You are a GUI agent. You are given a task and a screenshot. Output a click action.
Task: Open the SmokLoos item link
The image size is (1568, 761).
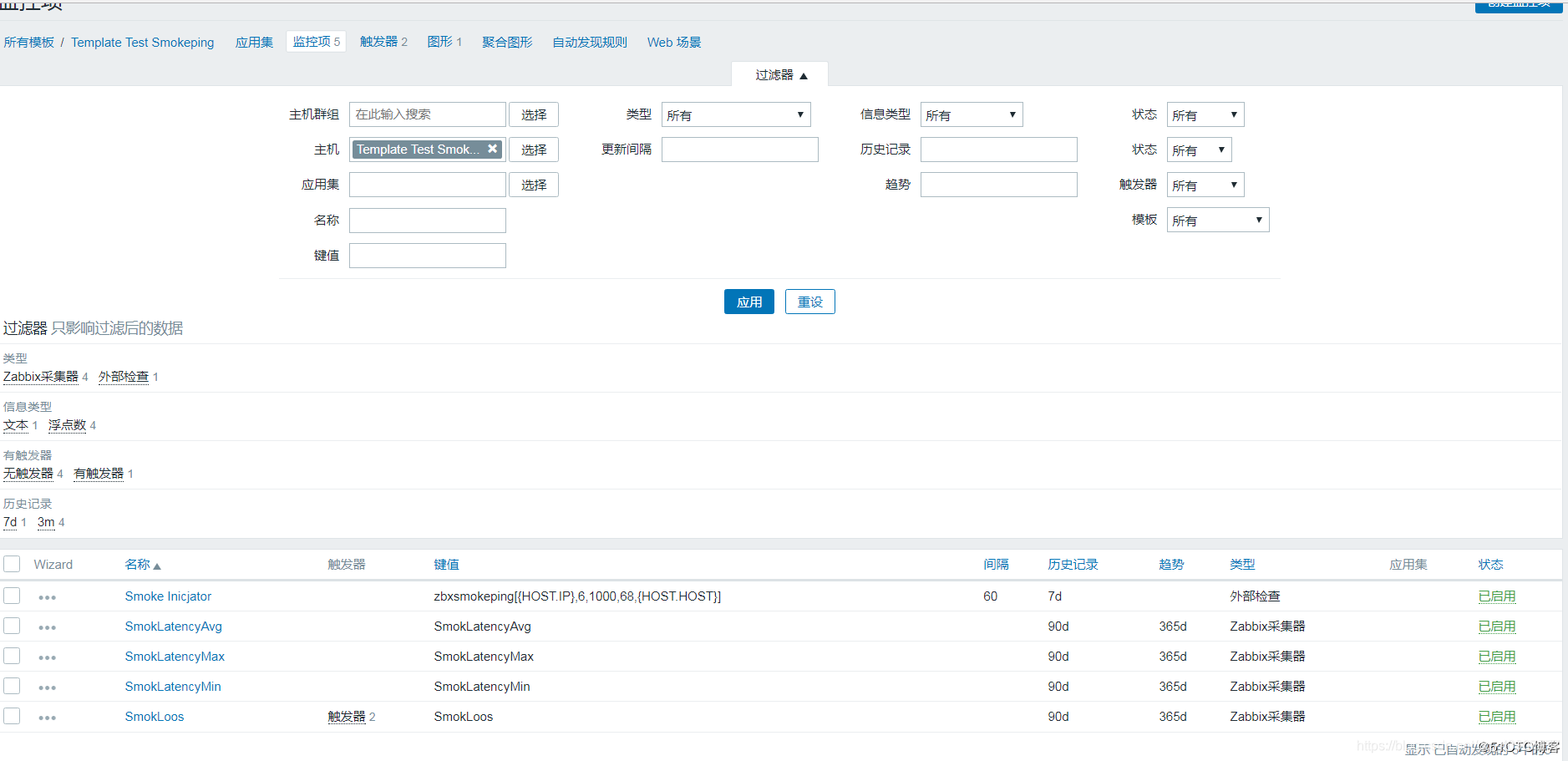(155, 717)
